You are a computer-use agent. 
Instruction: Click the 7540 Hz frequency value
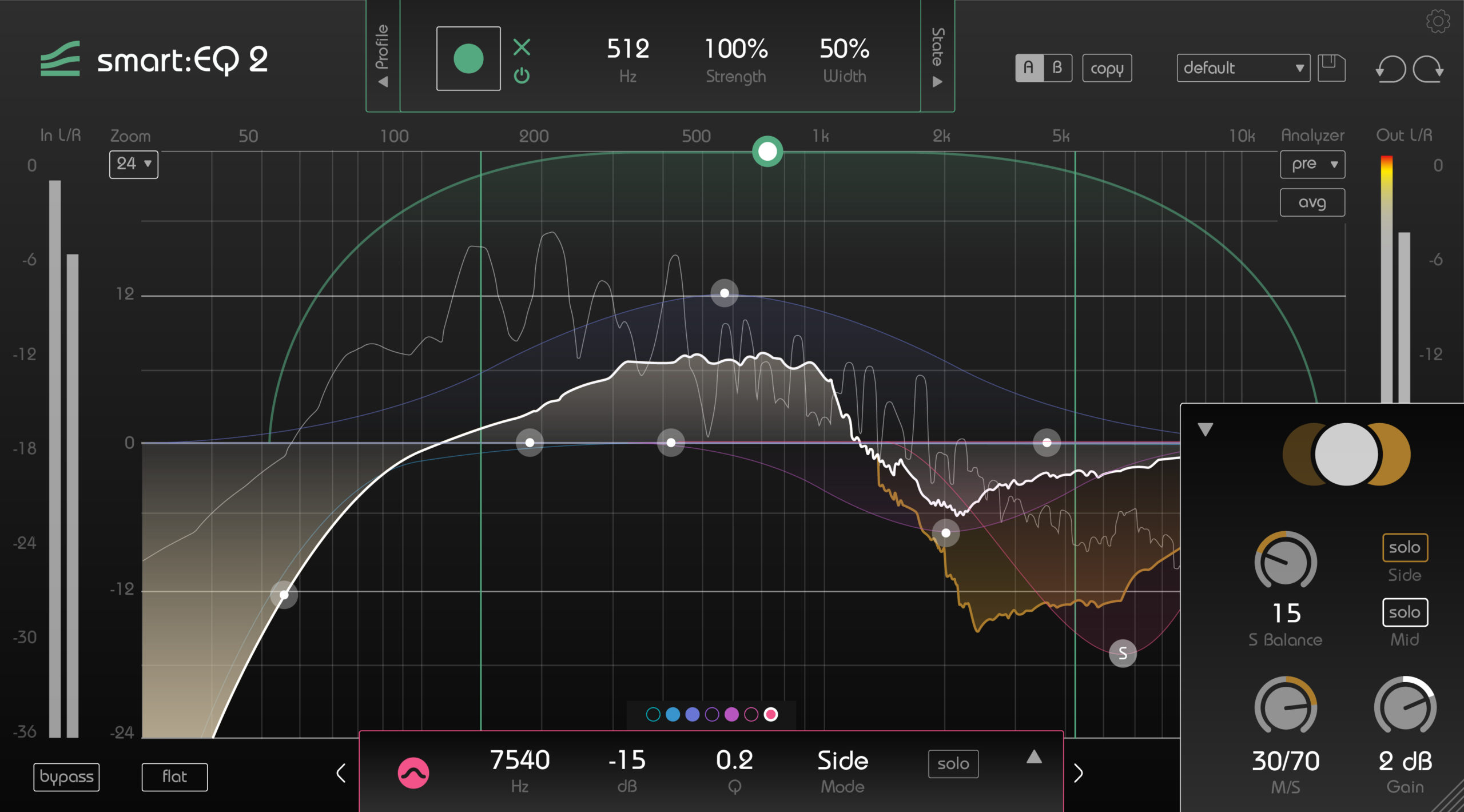pyautogui.click(x=520, y=761)
